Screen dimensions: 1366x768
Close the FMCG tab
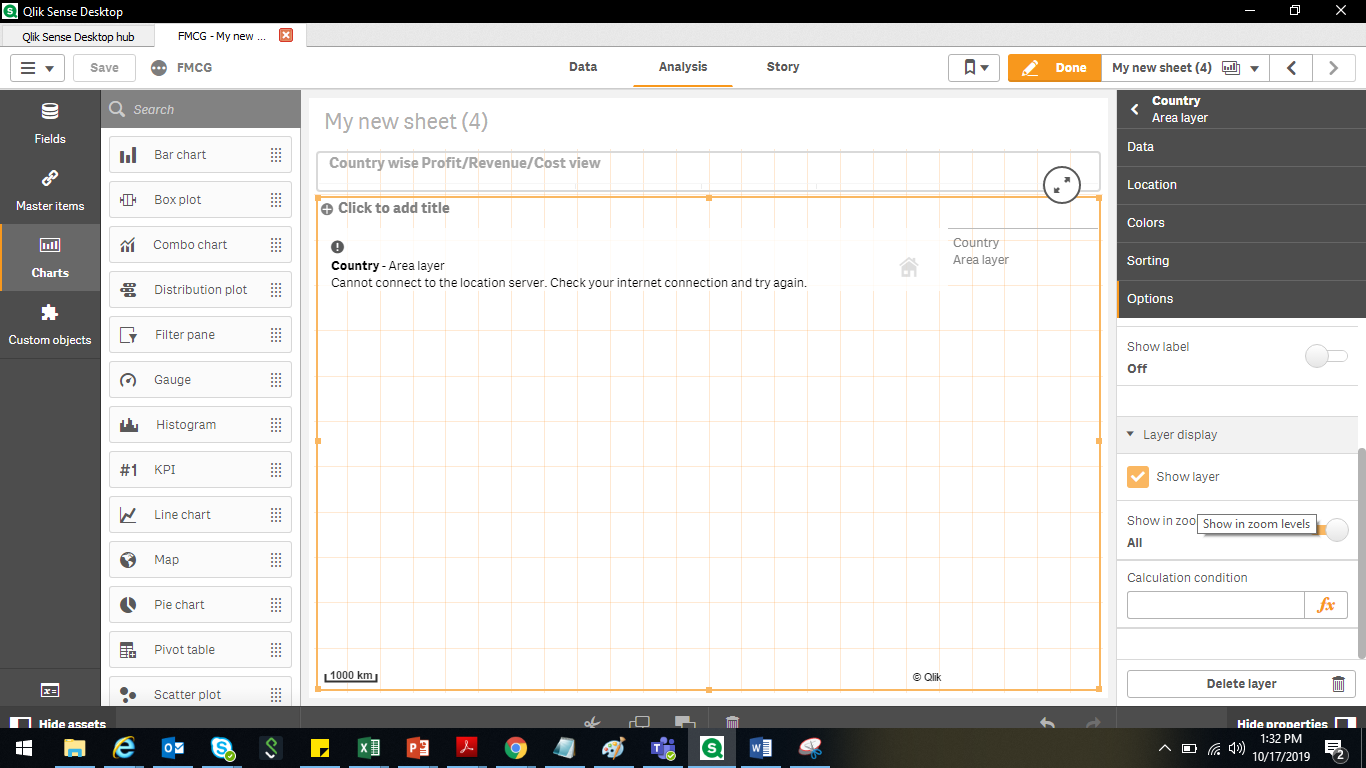(x=286, y=36)
